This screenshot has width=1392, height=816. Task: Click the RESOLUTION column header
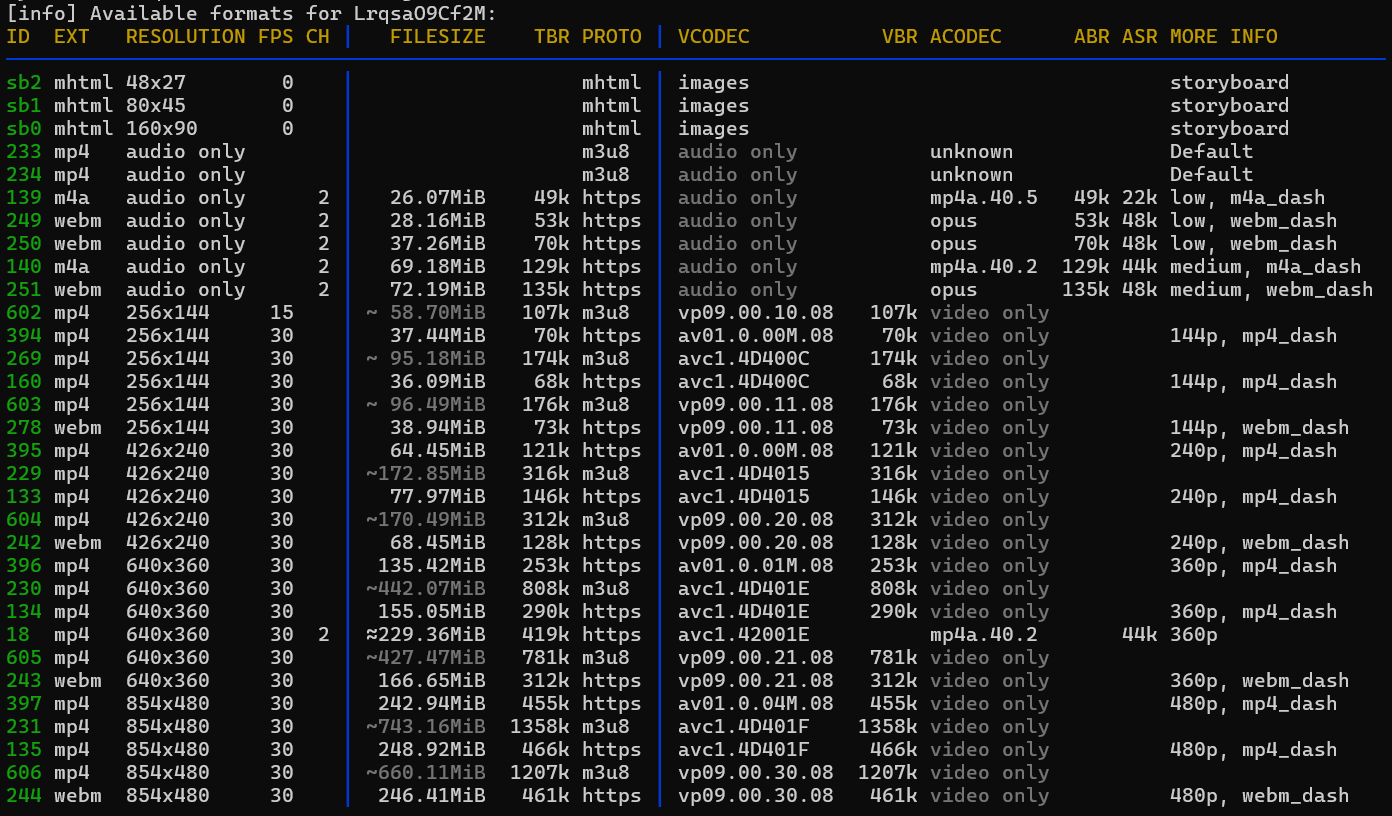click(185, 37)
